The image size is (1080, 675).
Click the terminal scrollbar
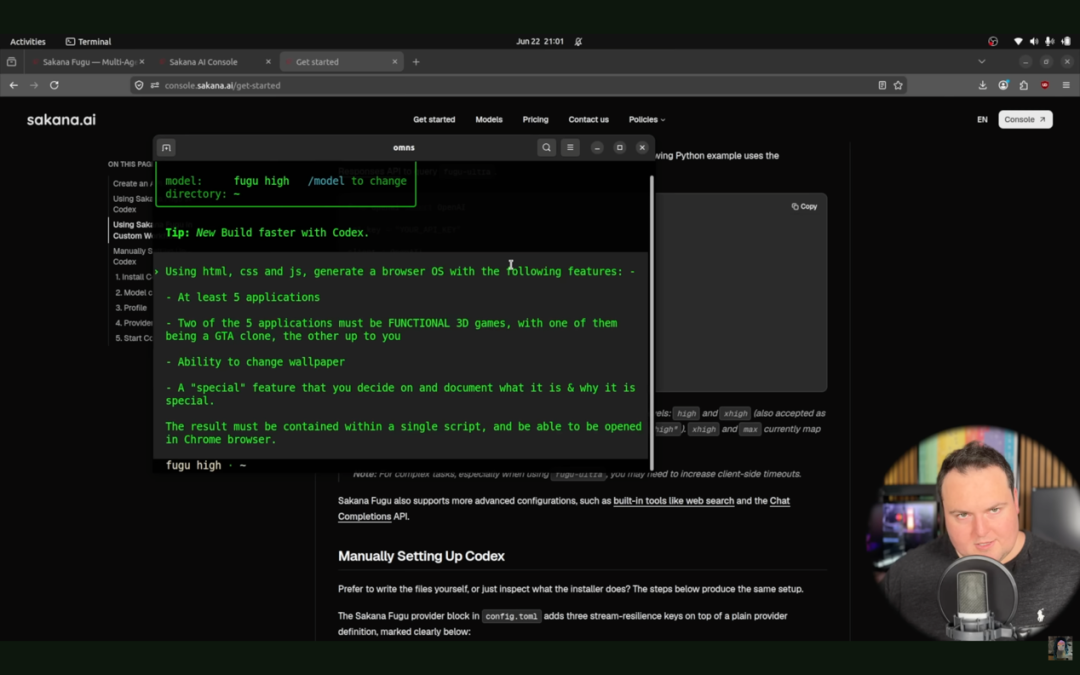coord(651,322)
